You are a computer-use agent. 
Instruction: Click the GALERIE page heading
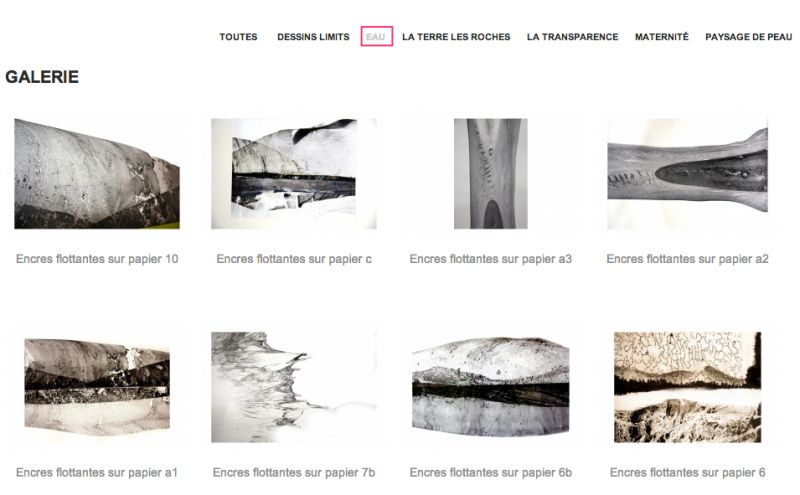pyautogui.click(x=42, y=77)
